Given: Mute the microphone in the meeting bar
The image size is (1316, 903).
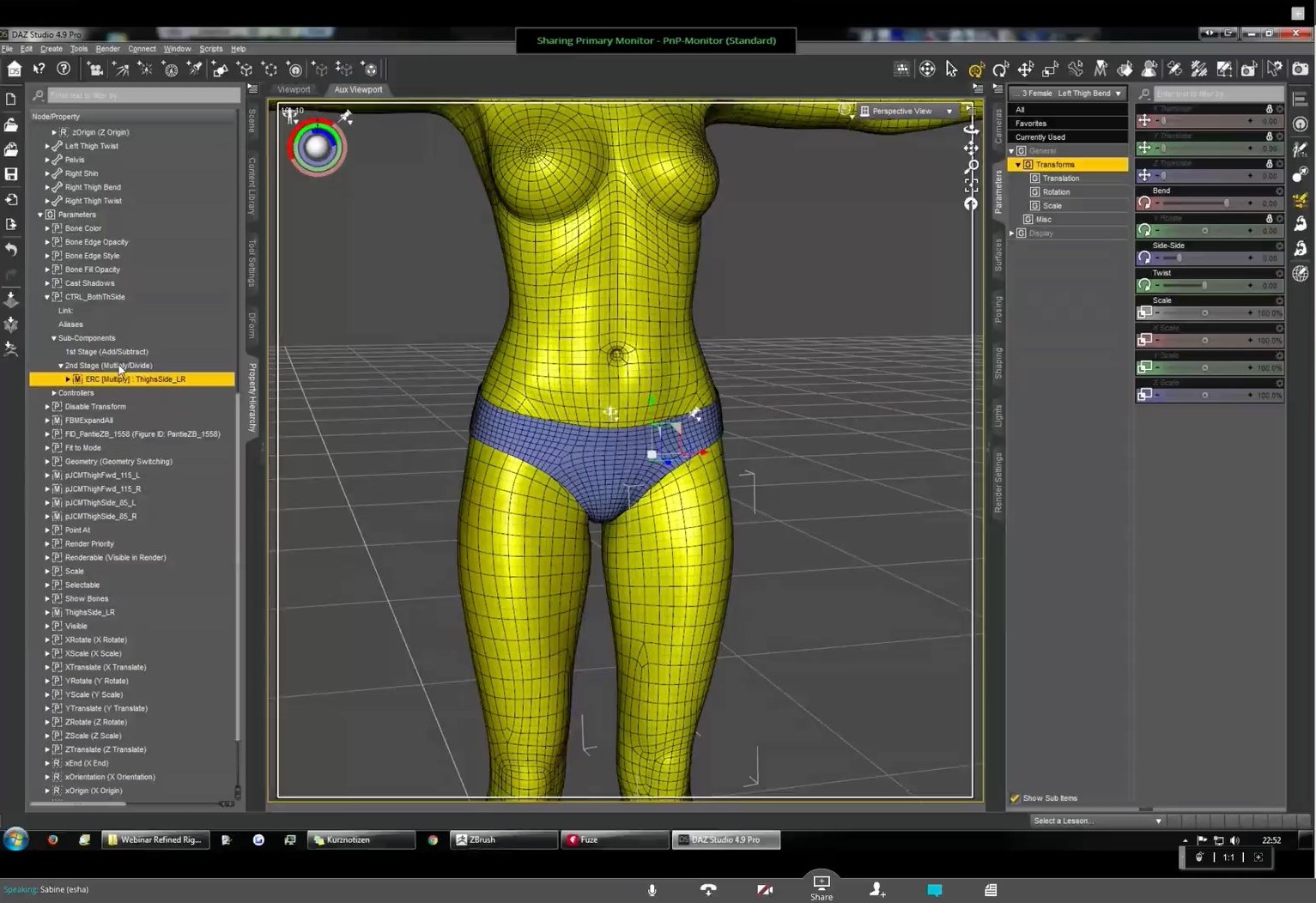Looking at the screenshot, I should (x=652, y=890).
